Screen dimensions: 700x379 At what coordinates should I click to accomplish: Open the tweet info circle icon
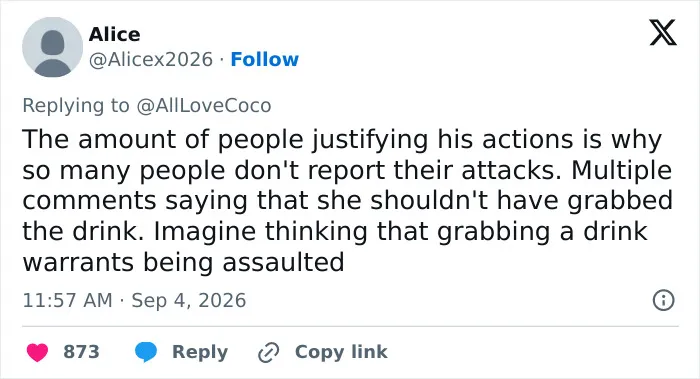(x=663, y=300)
